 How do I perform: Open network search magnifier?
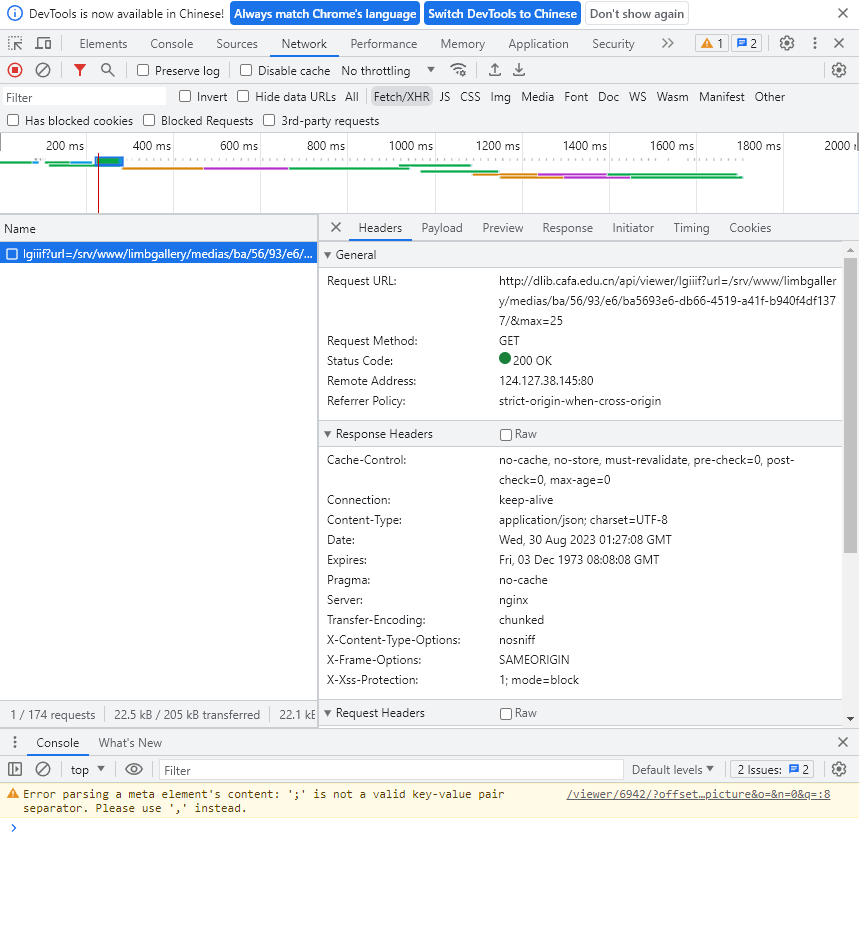click(107, 70)
